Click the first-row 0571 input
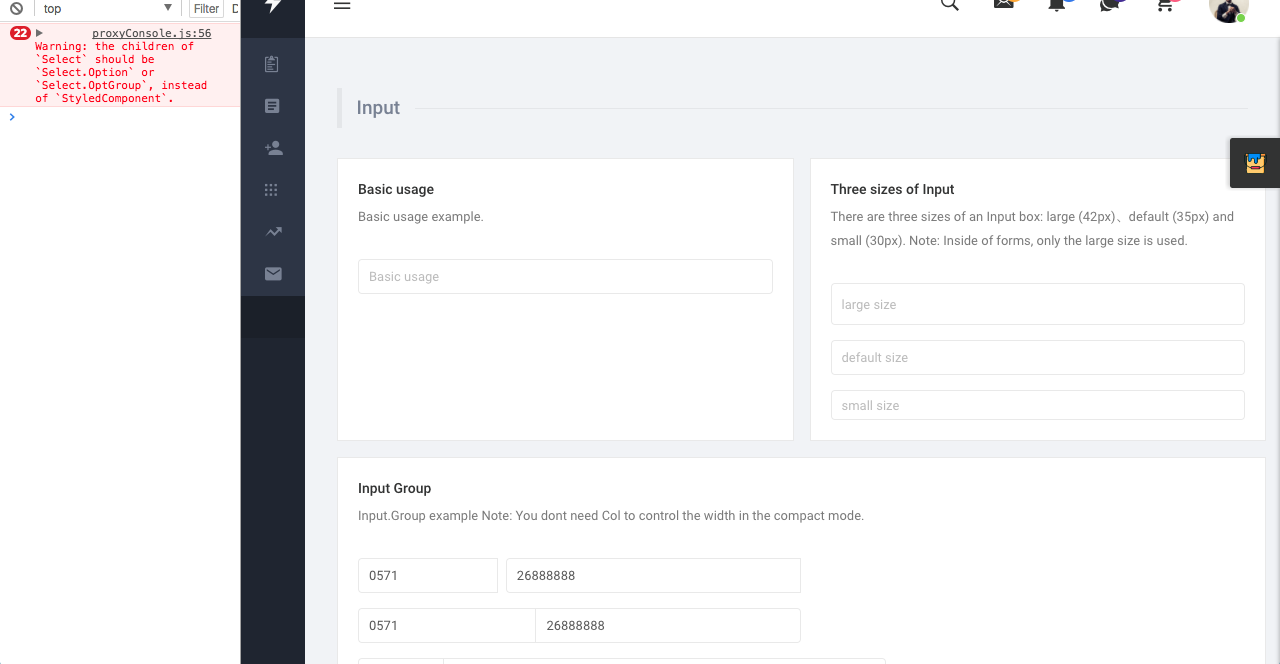 point(428,576)
